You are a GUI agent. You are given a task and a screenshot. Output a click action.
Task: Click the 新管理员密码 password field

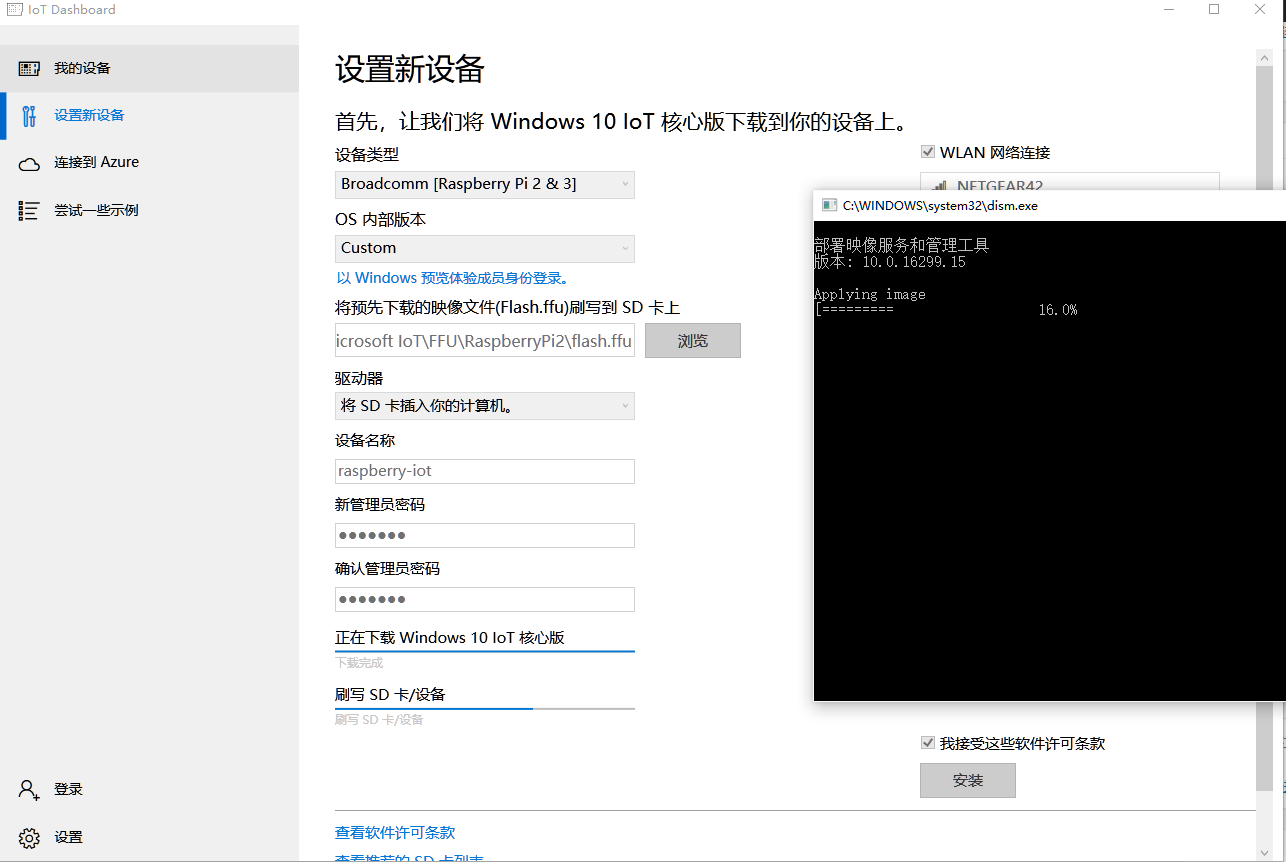(484, 535)
